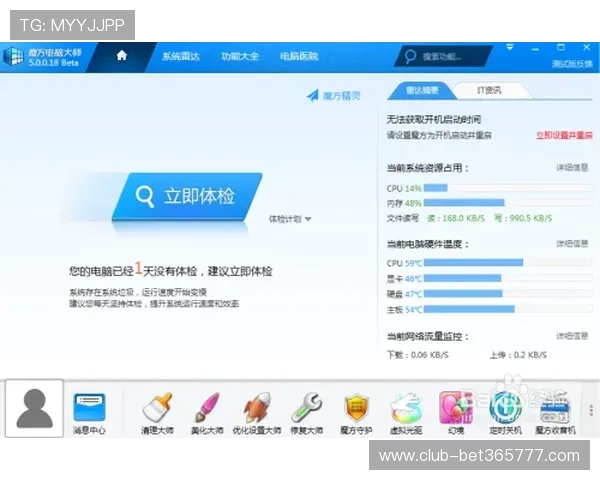Open 详细信息 for hardware temperature
This screenshot has width=600, height=480.
point(572,244)
